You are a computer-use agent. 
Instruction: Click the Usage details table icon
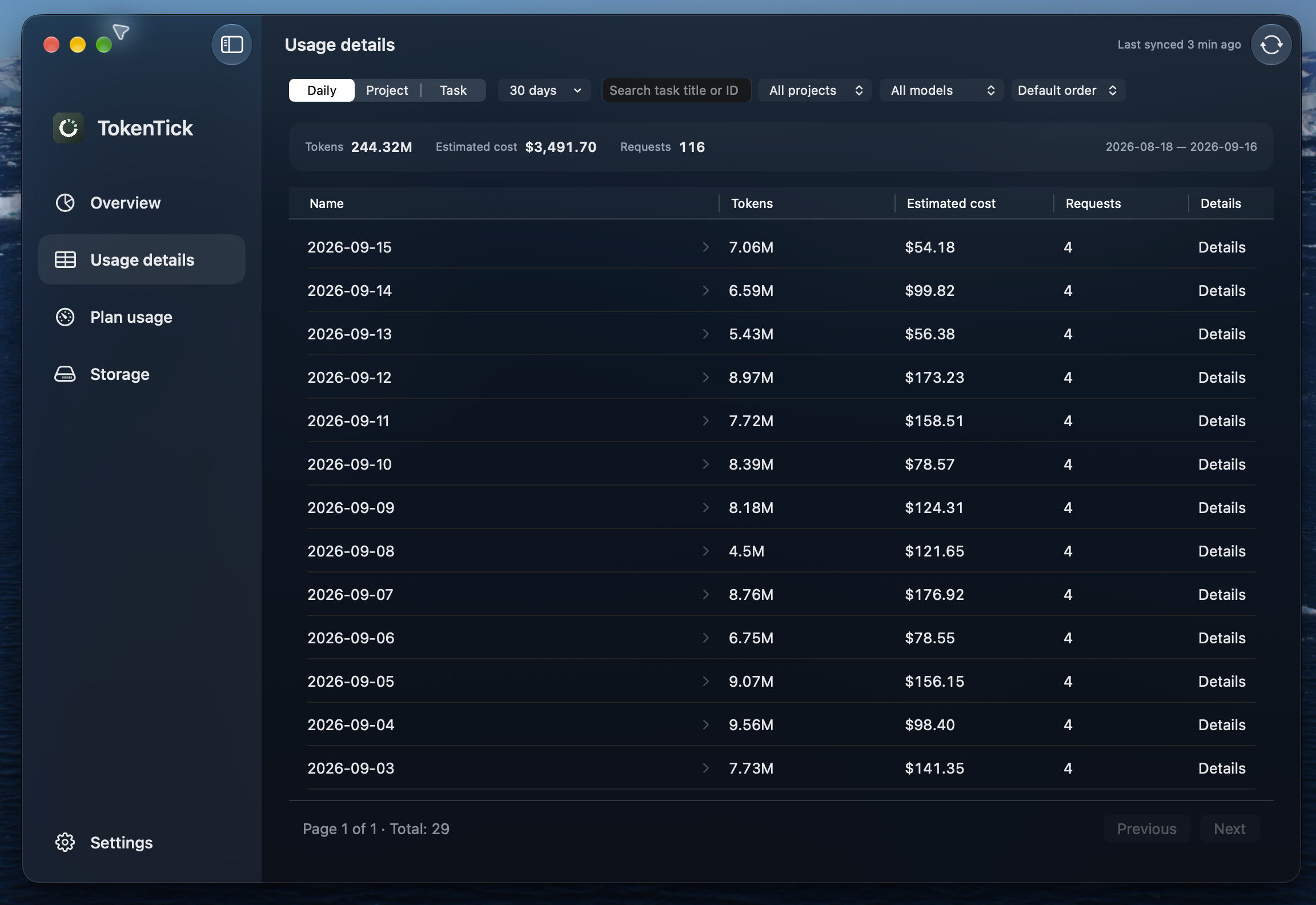[65, 260]
